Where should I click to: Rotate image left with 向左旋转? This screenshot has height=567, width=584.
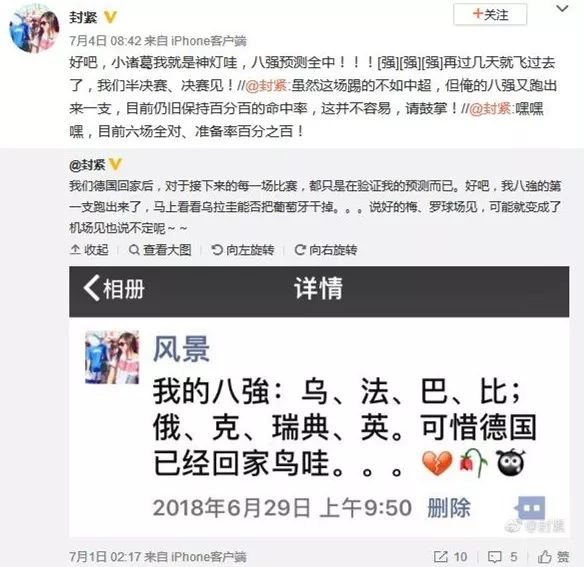(x=242, y=250)
